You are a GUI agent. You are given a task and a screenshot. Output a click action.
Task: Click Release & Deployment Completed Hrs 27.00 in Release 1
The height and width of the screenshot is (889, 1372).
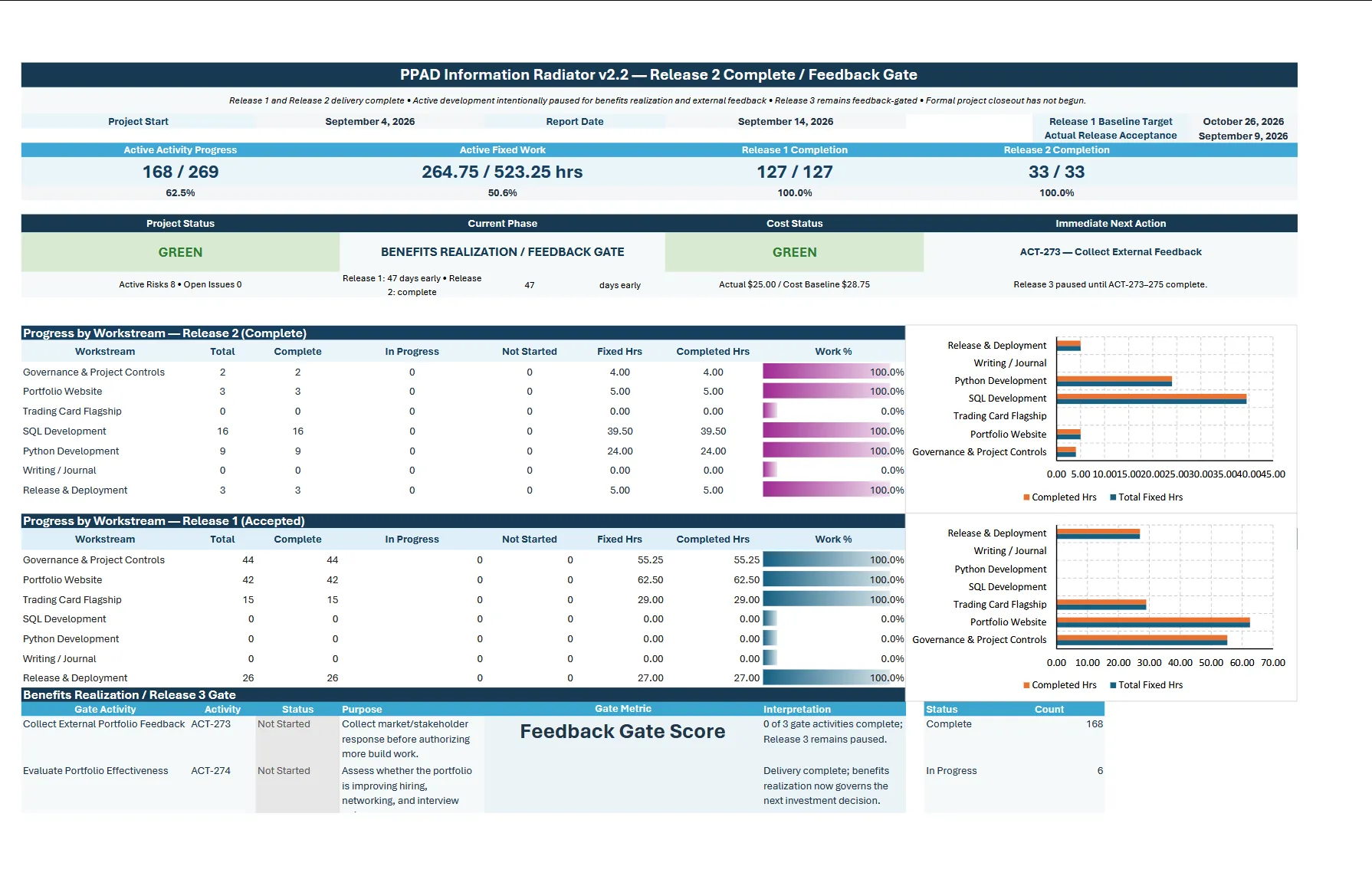tap(747, 678)
